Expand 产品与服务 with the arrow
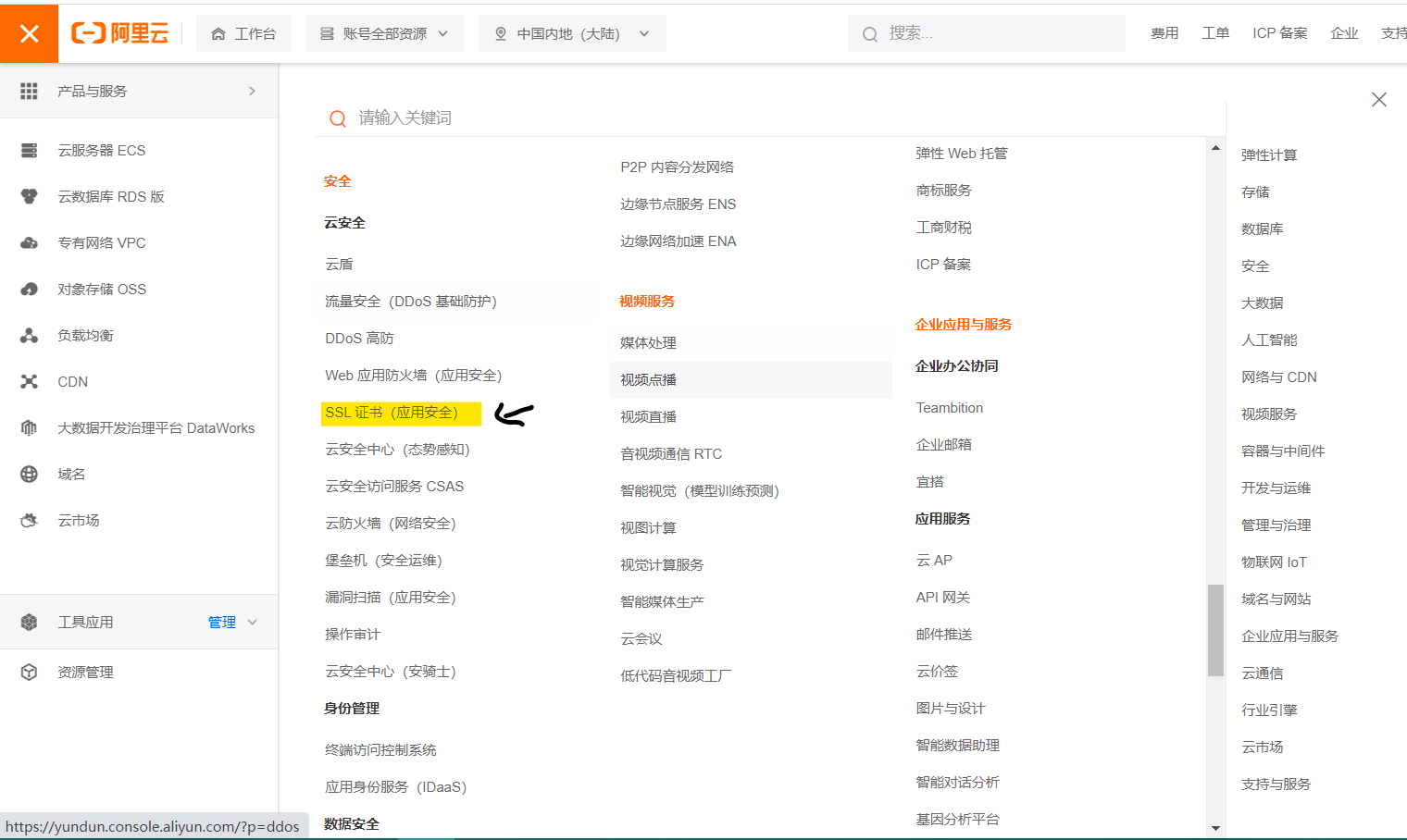 coord(252,92)
